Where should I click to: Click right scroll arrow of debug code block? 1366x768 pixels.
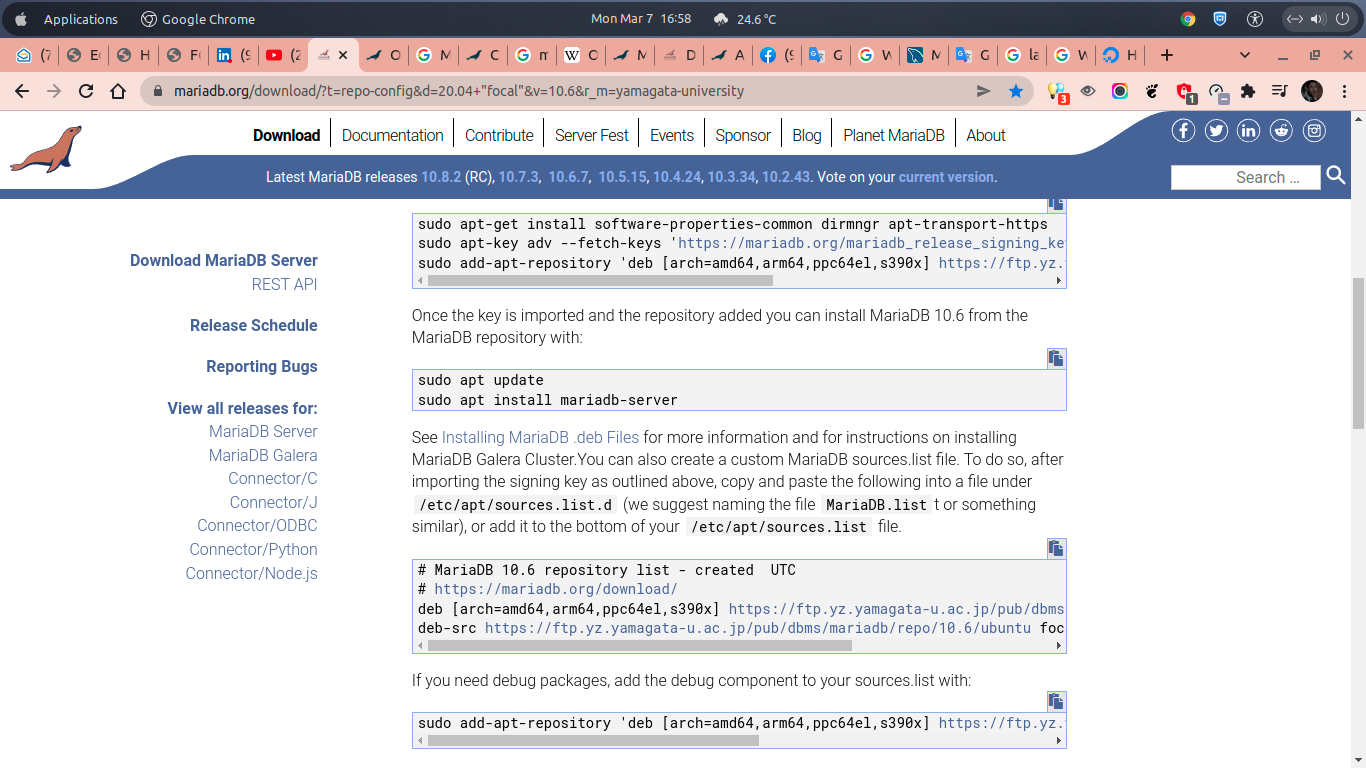(x=1059, y=741)
